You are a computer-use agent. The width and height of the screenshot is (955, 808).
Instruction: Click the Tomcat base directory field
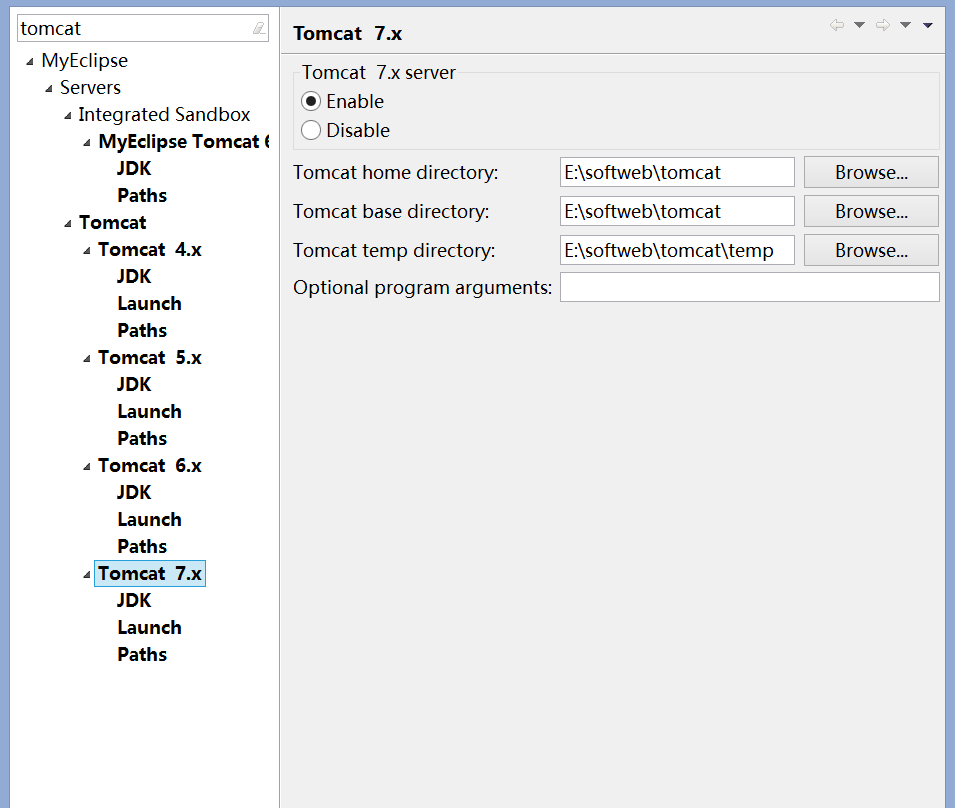point(677,211)
